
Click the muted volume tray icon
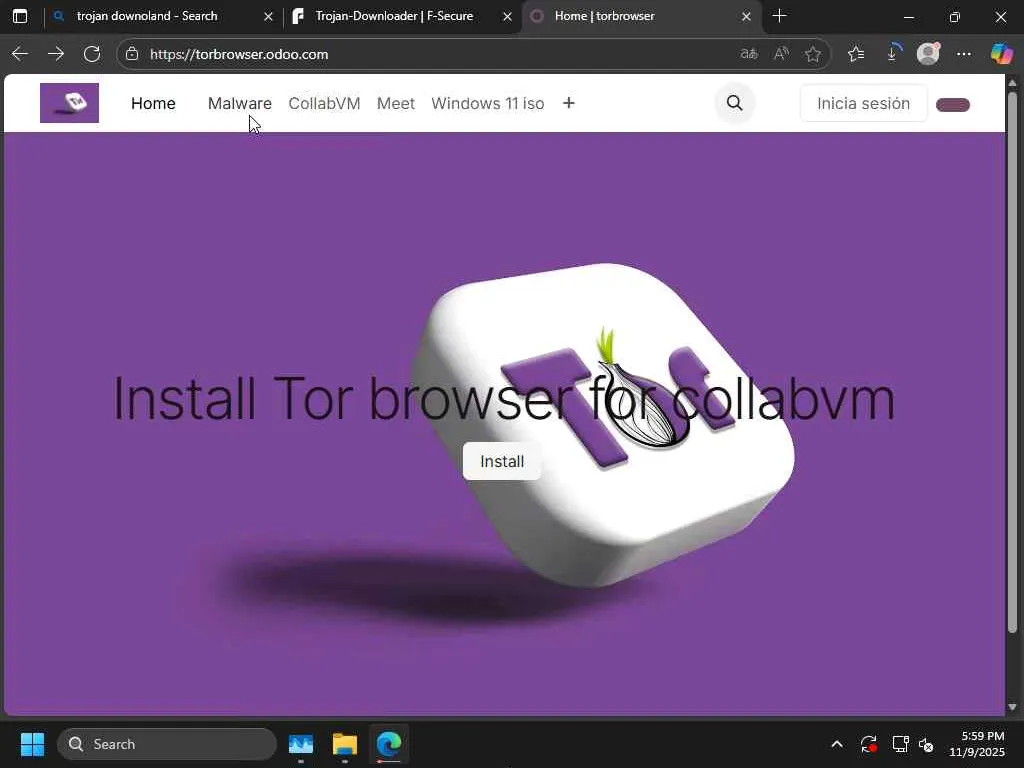tap(926, 744)
